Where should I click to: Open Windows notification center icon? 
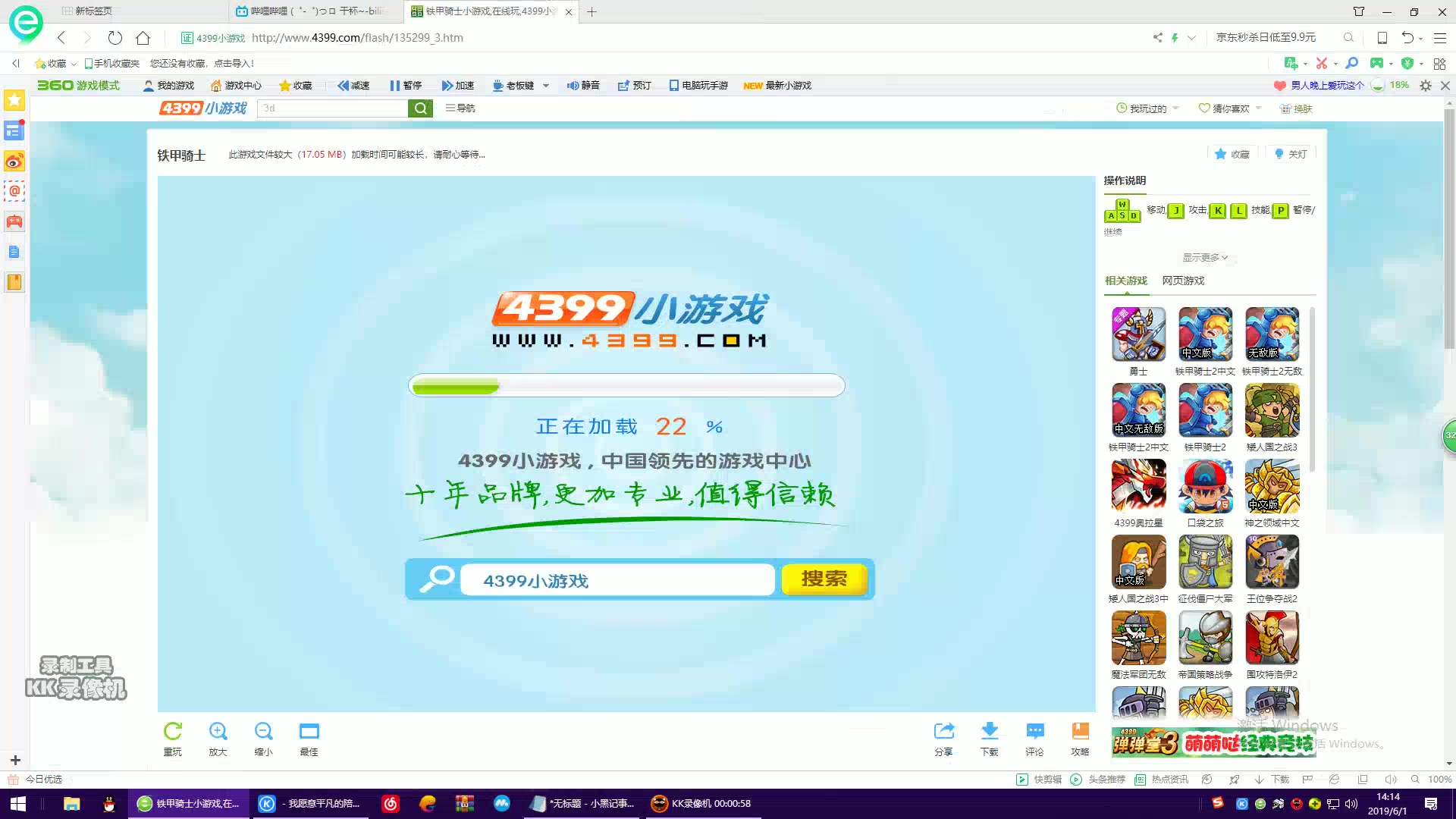(1431, 804)
